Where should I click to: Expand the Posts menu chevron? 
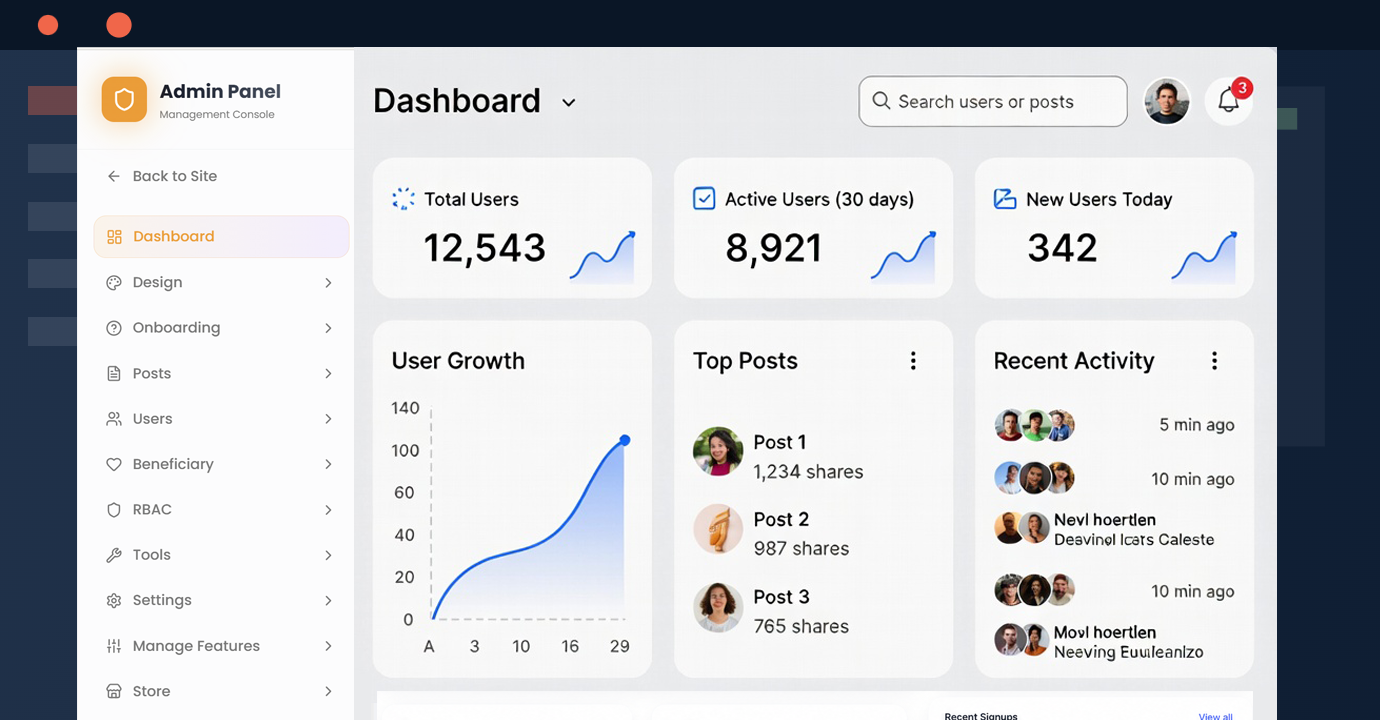[328, 374]
